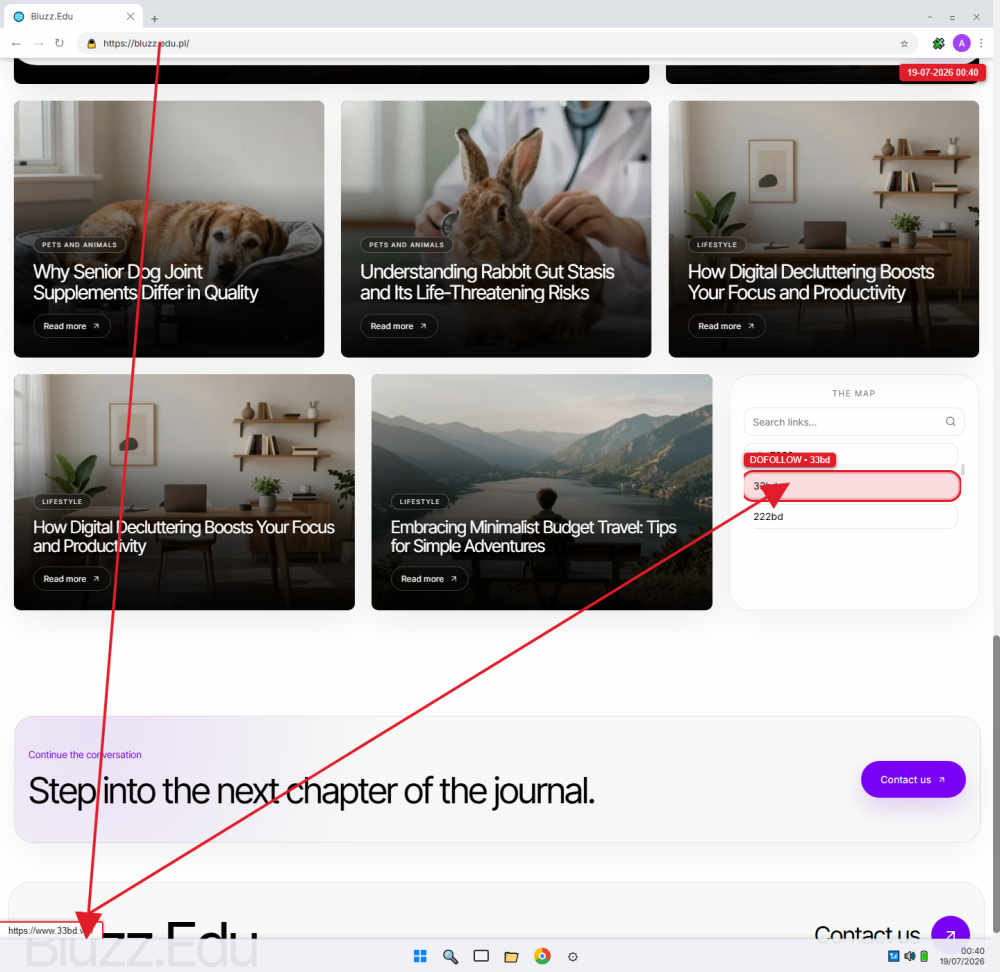Select the Bluzz.Edu browser tab
1000x972 pixels.
point(73,17)
